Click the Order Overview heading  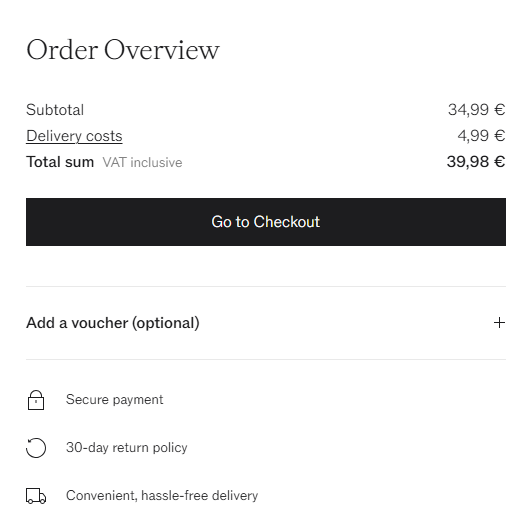point(123,50)
